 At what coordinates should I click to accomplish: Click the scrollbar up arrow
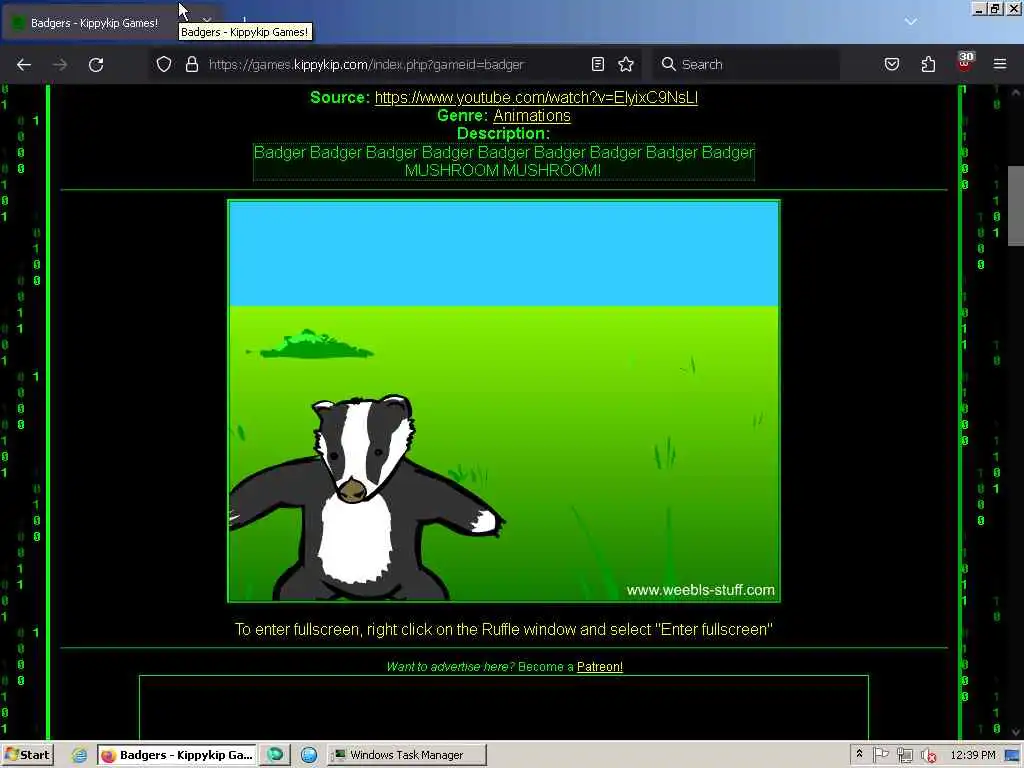point(1016,93)
